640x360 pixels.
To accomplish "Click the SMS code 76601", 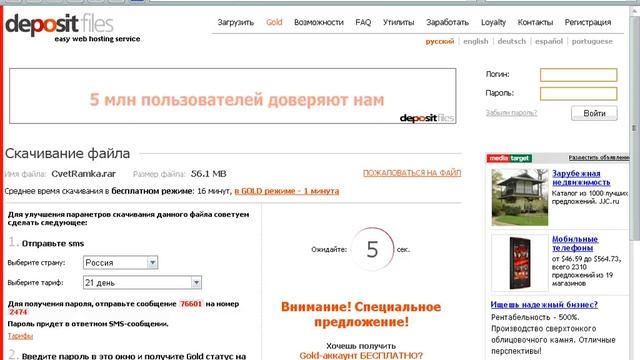I will click(x=191, y=304).
